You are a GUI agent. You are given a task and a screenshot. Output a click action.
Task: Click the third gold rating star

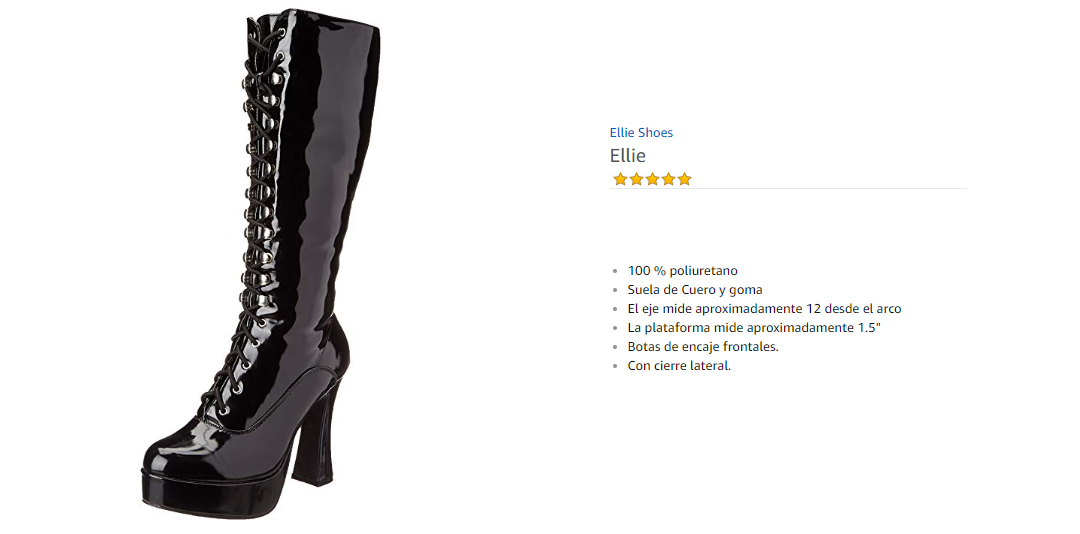click(x=652, y=179)
